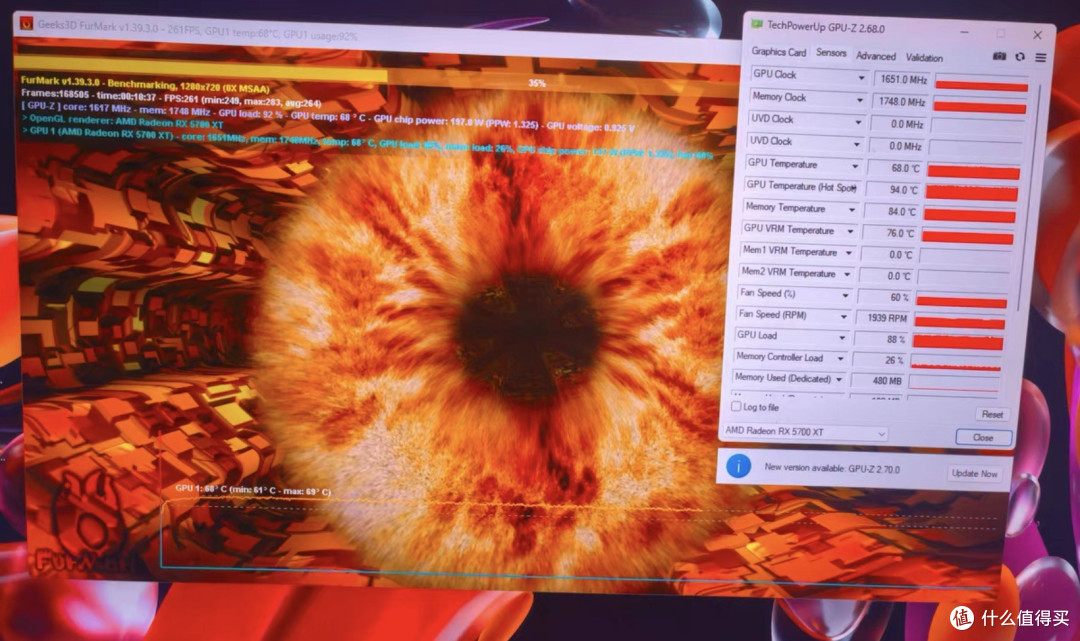Open the Mem1 VRM Temperature dropdown

point(849,253)
